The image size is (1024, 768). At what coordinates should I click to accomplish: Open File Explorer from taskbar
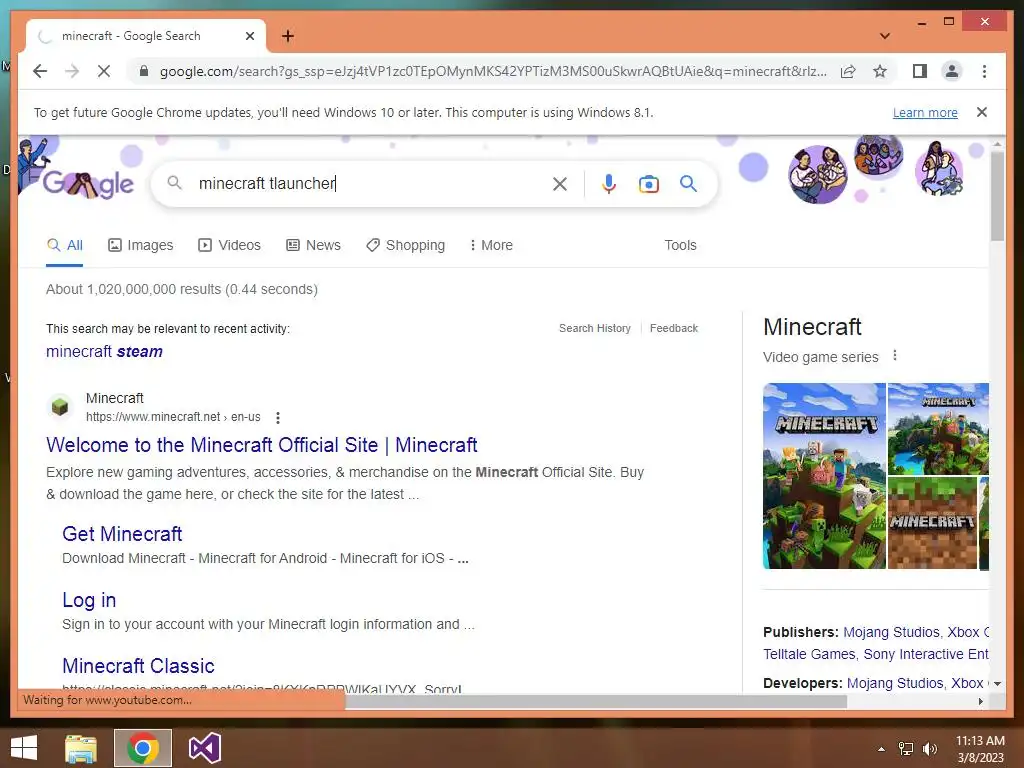click(80, 748)
